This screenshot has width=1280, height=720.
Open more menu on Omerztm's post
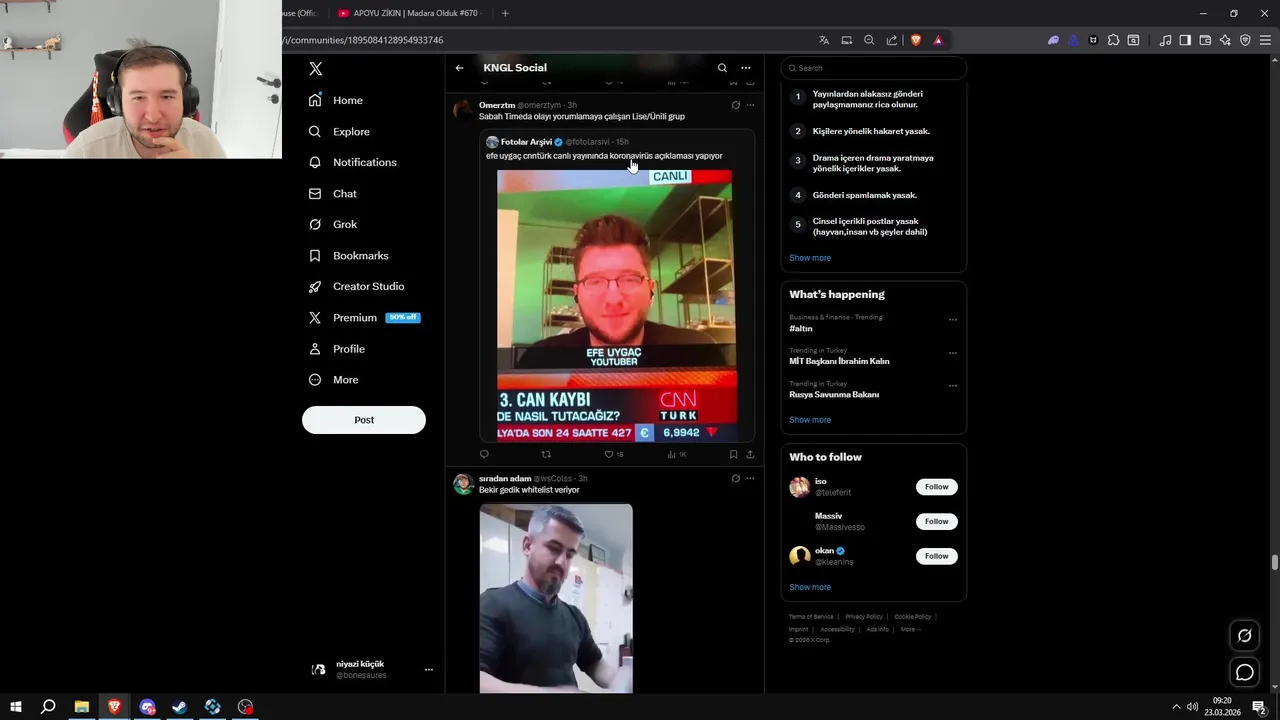pyautogui.click(x=750, y=105)
